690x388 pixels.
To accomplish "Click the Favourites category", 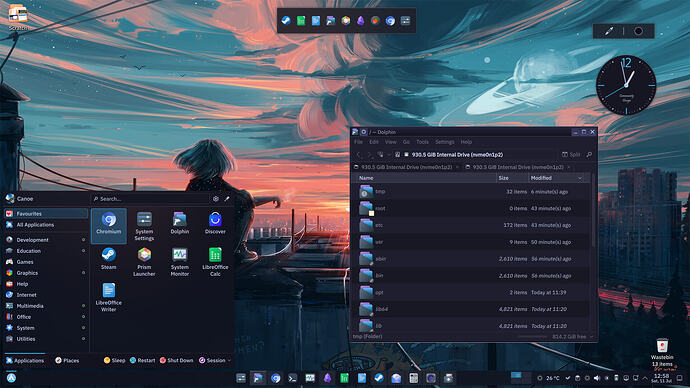I will [x=46, y=214].
